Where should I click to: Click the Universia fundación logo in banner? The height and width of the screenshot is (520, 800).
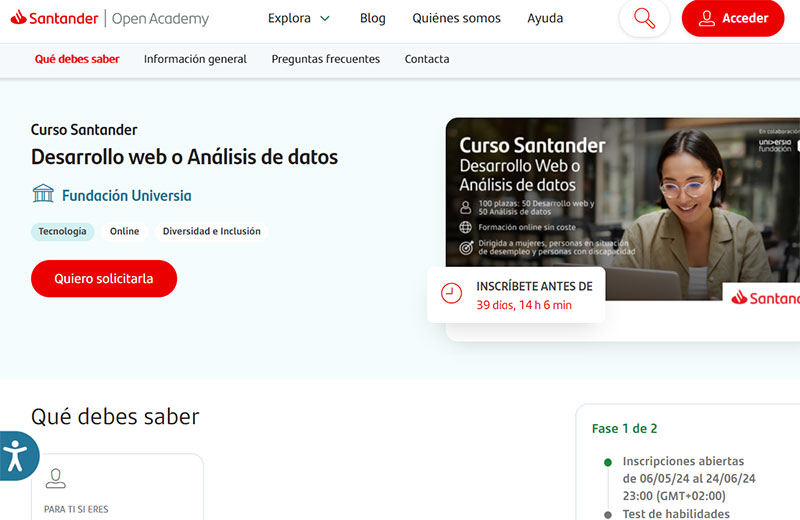[x=774, y=145]
